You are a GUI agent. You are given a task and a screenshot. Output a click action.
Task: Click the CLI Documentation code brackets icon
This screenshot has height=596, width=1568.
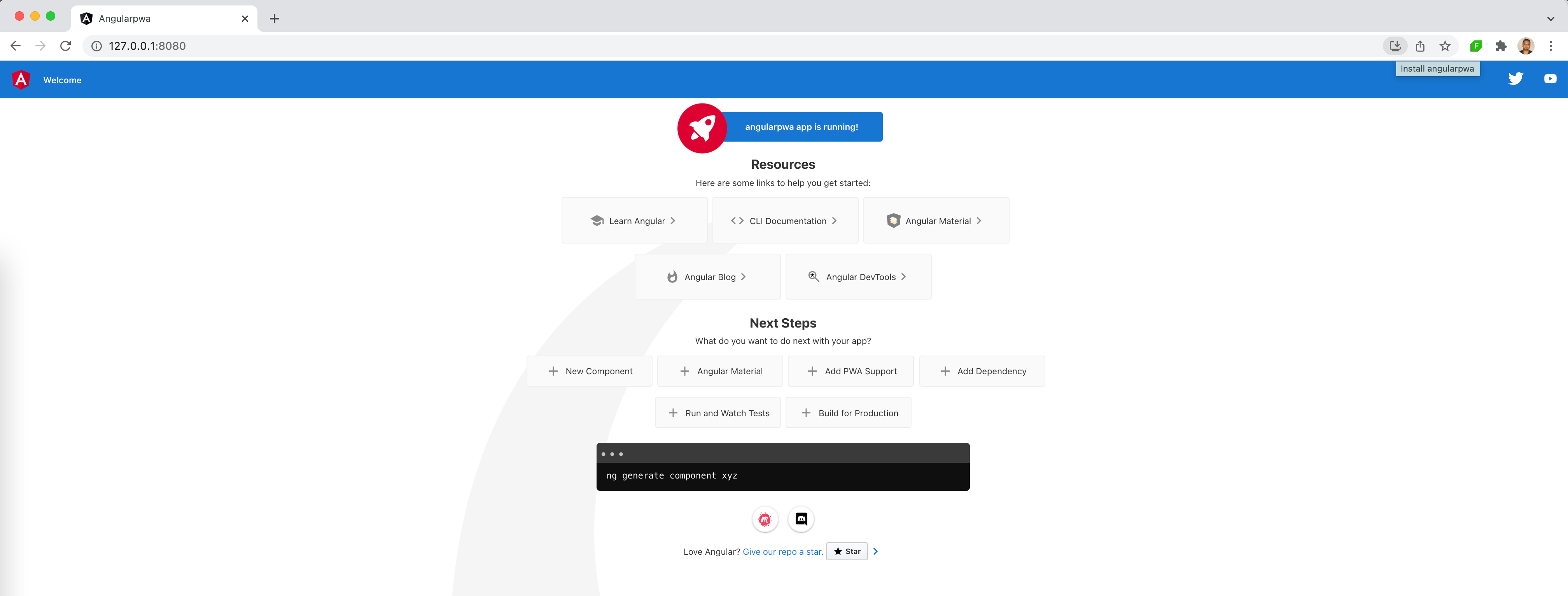pos(737,220)
